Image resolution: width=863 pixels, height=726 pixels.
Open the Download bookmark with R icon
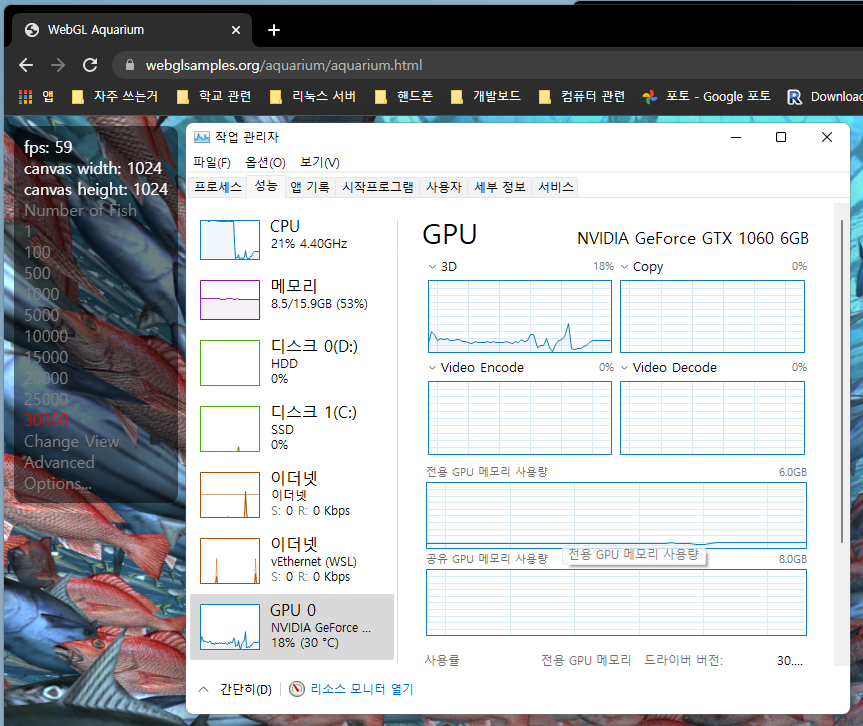coord(824,97)
